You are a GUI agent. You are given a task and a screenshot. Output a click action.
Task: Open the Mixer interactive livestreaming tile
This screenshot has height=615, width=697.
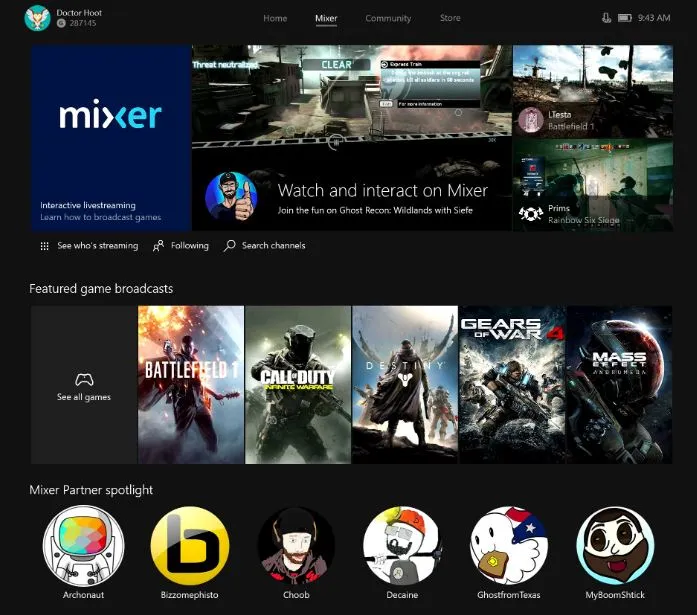tap(111, 138)
